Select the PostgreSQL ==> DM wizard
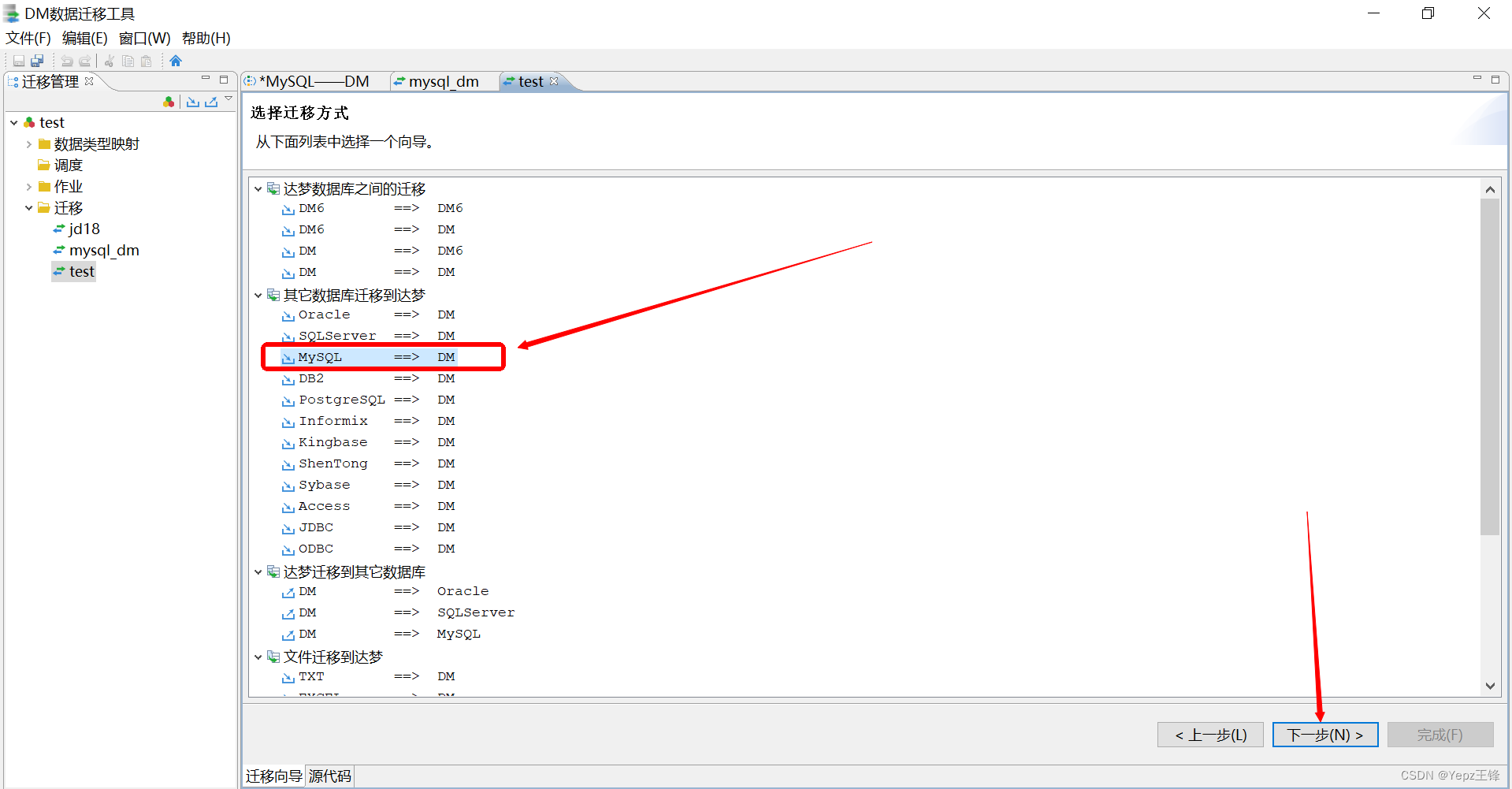The width and height of the screenshot is (1512, 789). (369, 400)
